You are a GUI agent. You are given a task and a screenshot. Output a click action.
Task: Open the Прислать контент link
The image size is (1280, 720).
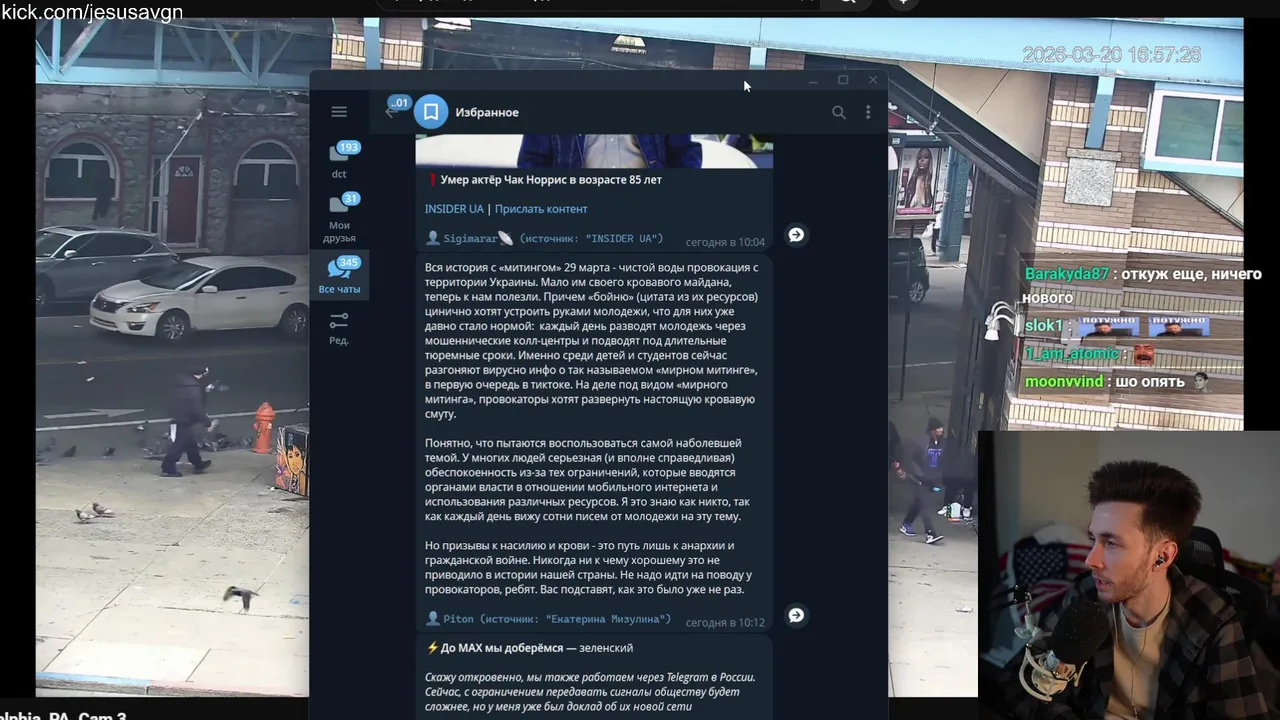(541, 209)
